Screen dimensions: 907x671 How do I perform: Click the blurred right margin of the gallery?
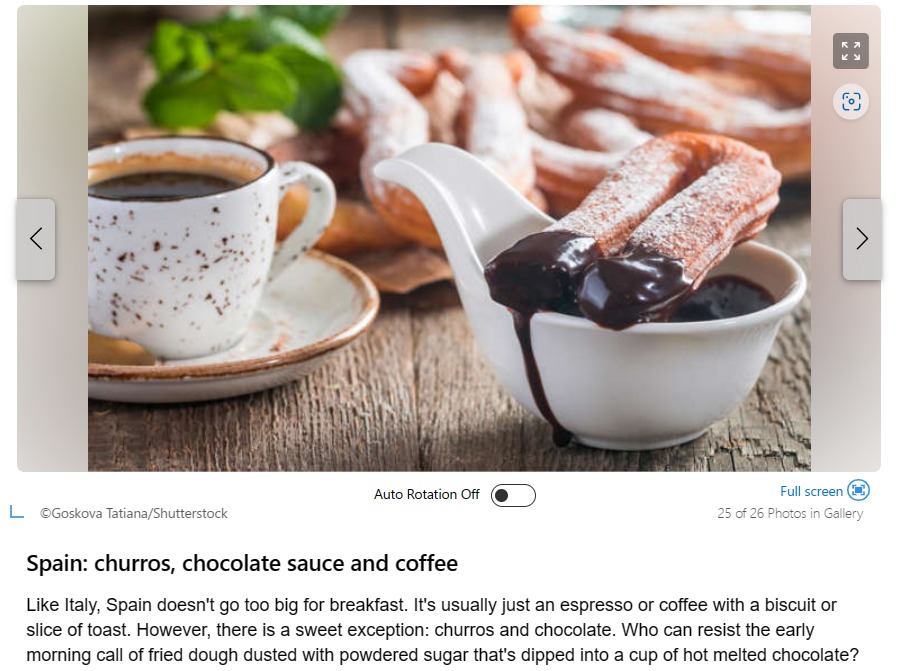pyautogui.click(x=846, y=359)
